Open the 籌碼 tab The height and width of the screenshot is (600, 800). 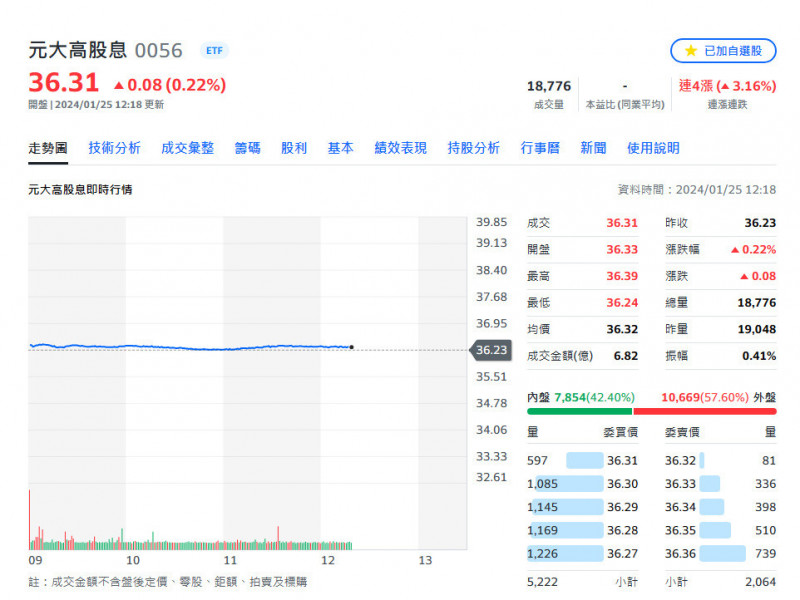click(247, 148)
